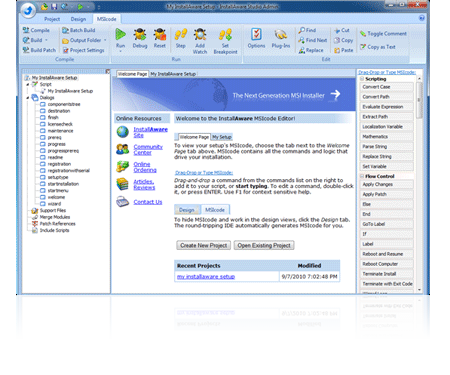Select the licensecheck dialog in tree

60,124
